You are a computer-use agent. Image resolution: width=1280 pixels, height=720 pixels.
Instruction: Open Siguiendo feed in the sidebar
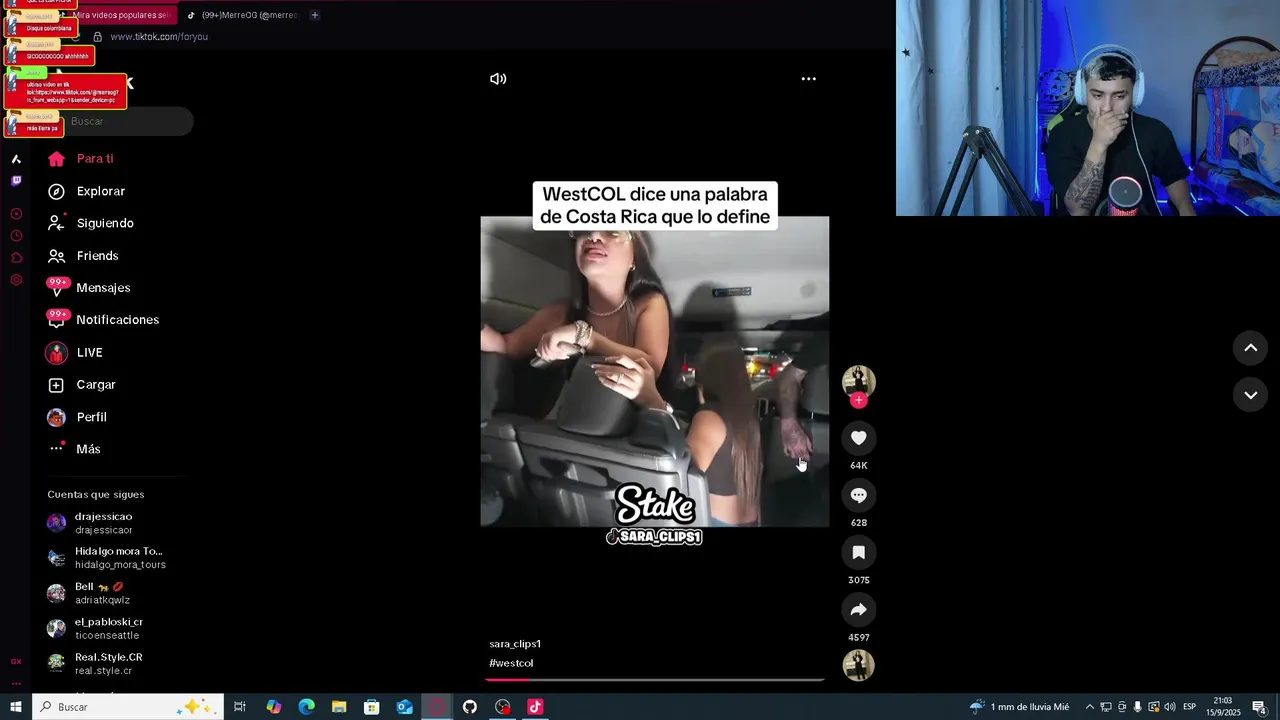click(90, 223)
